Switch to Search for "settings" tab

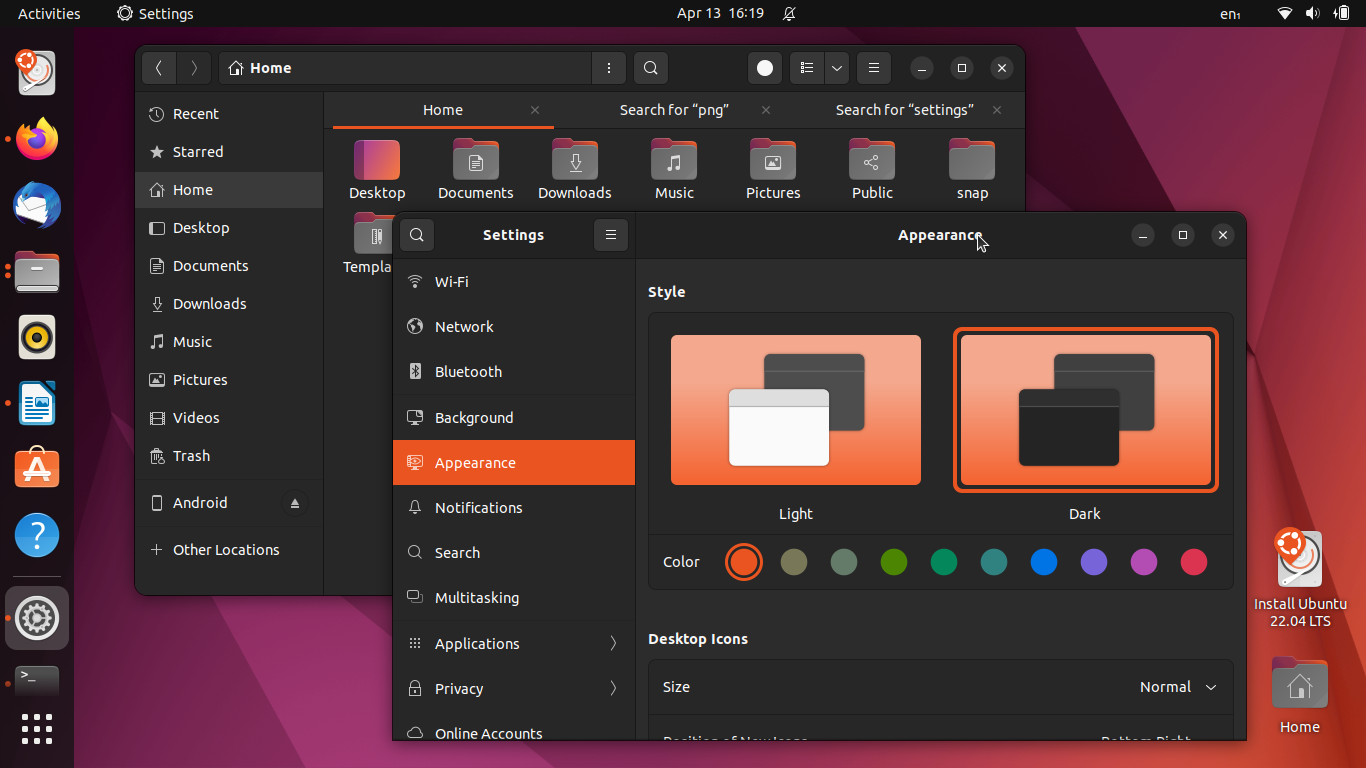(905, 110)
